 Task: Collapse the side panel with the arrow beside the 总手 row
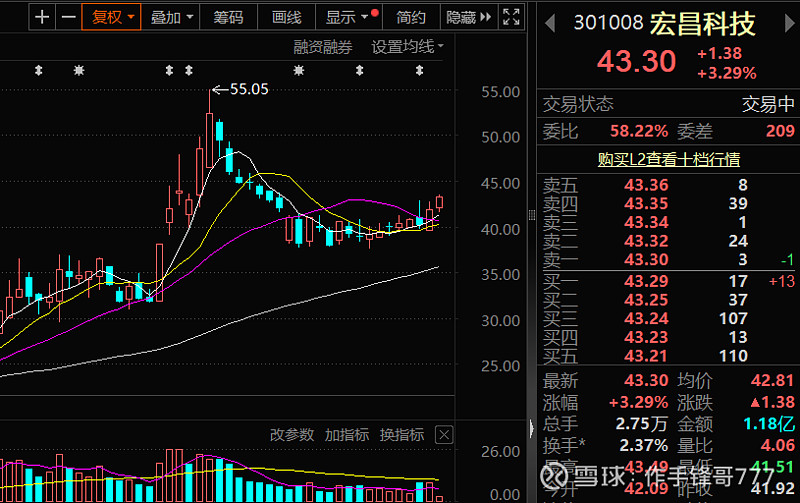pos(532,427)
